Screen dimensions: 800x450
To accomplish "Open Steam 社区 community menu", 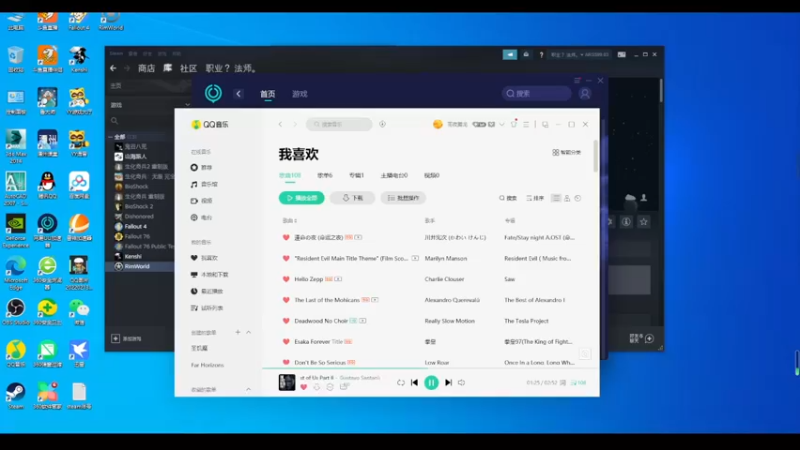I will [188, 68].
